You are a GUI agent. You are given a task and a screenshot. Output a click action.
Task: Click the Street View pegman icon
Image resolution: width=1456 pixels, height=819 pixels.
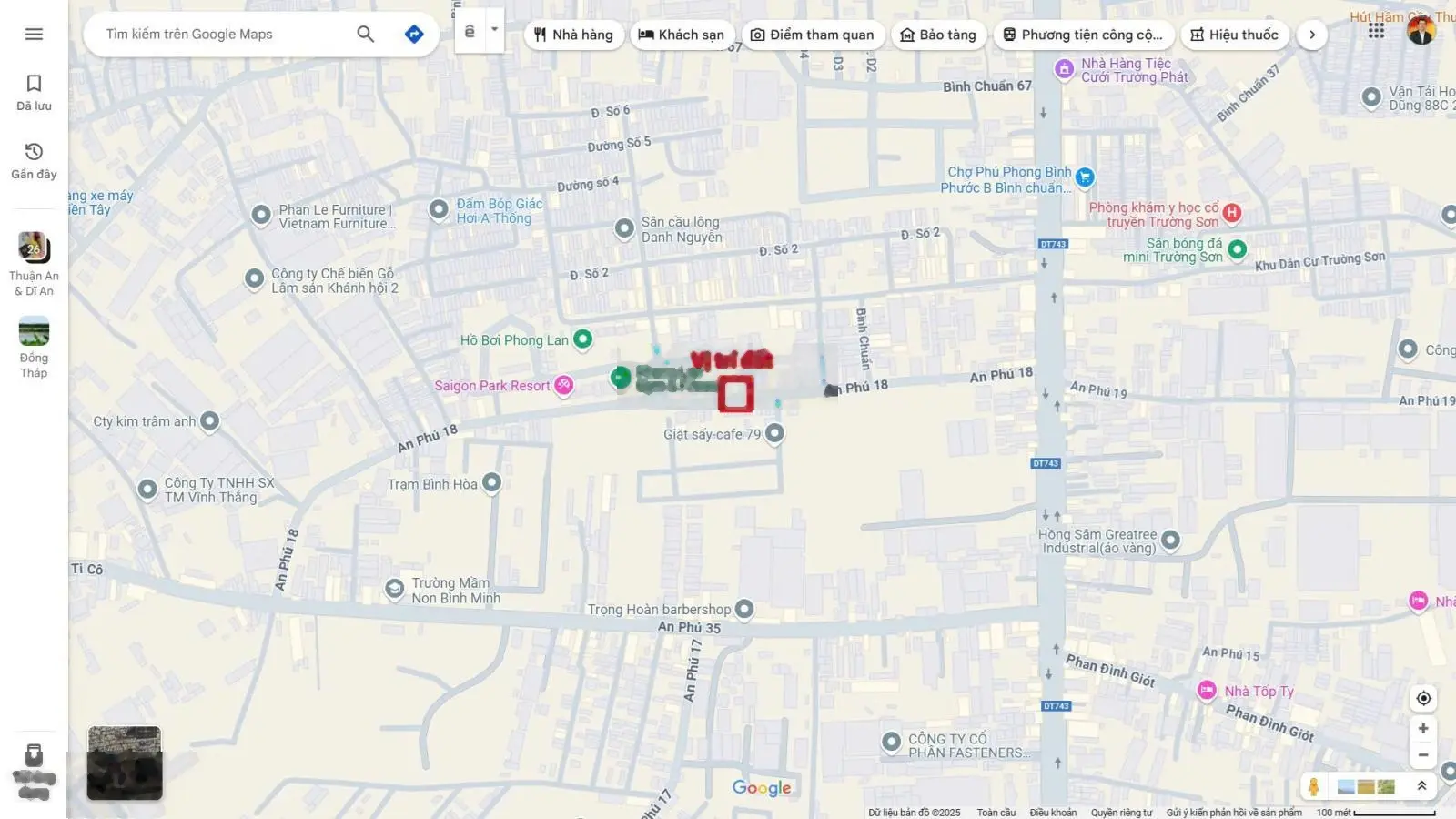(x=1313, y=786)
